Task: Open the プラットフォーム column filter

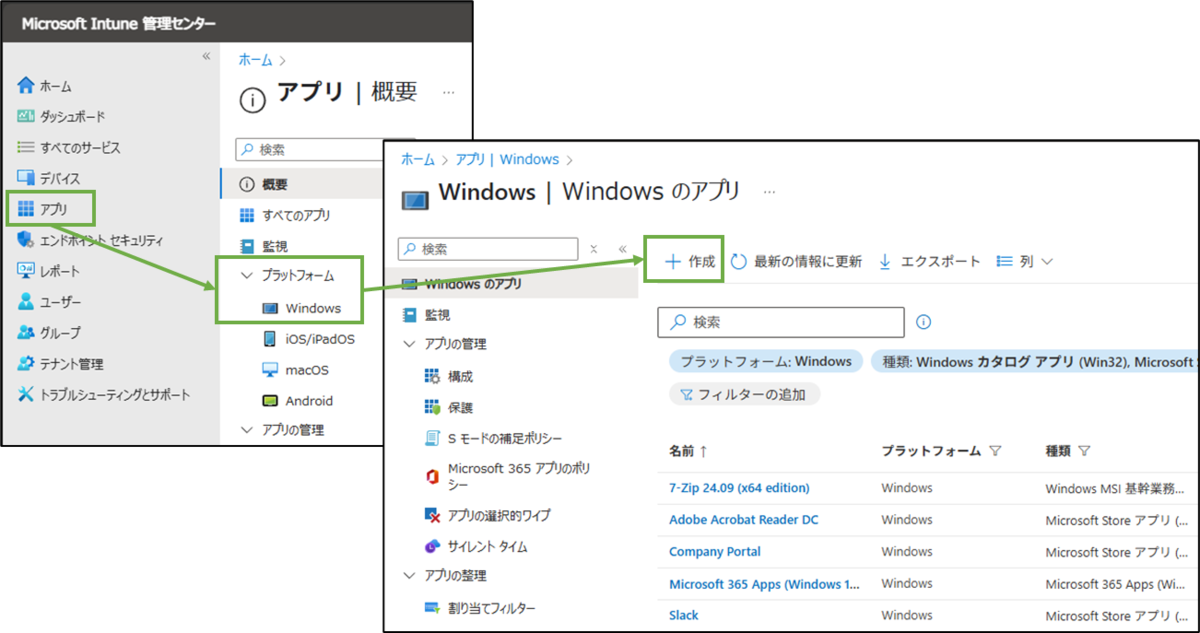Action: [x=995, y=451]
